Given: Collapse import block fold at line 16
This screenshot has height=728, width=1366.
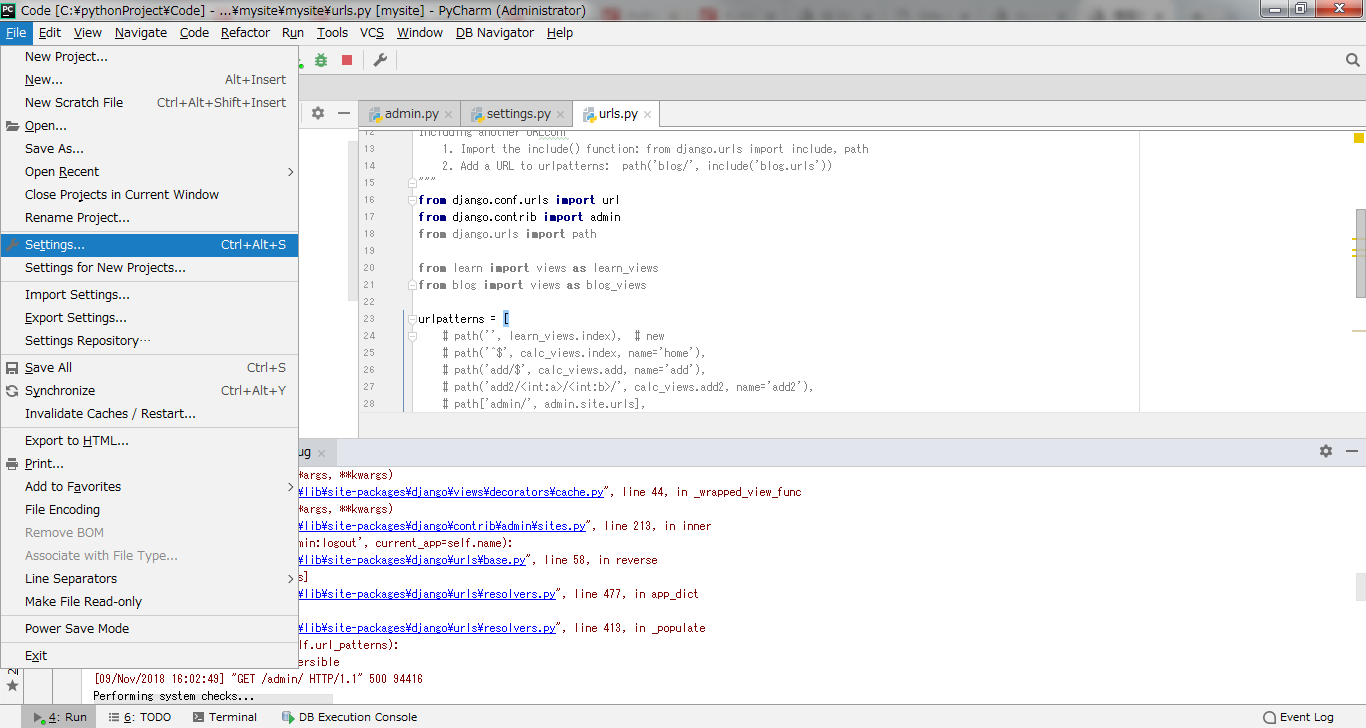Looking at the screenshot, I should click(411, 200).
